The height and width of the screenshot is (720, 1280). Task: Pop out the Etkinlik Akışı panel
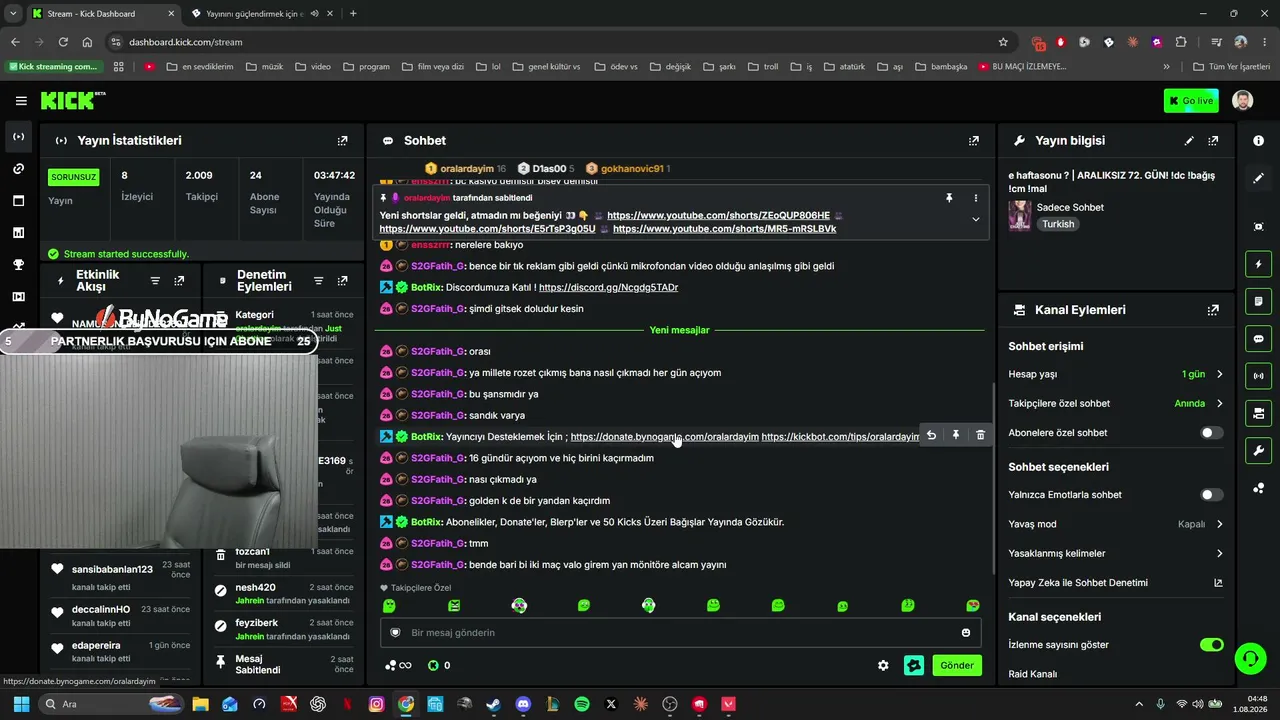click(x=179, y=281)
